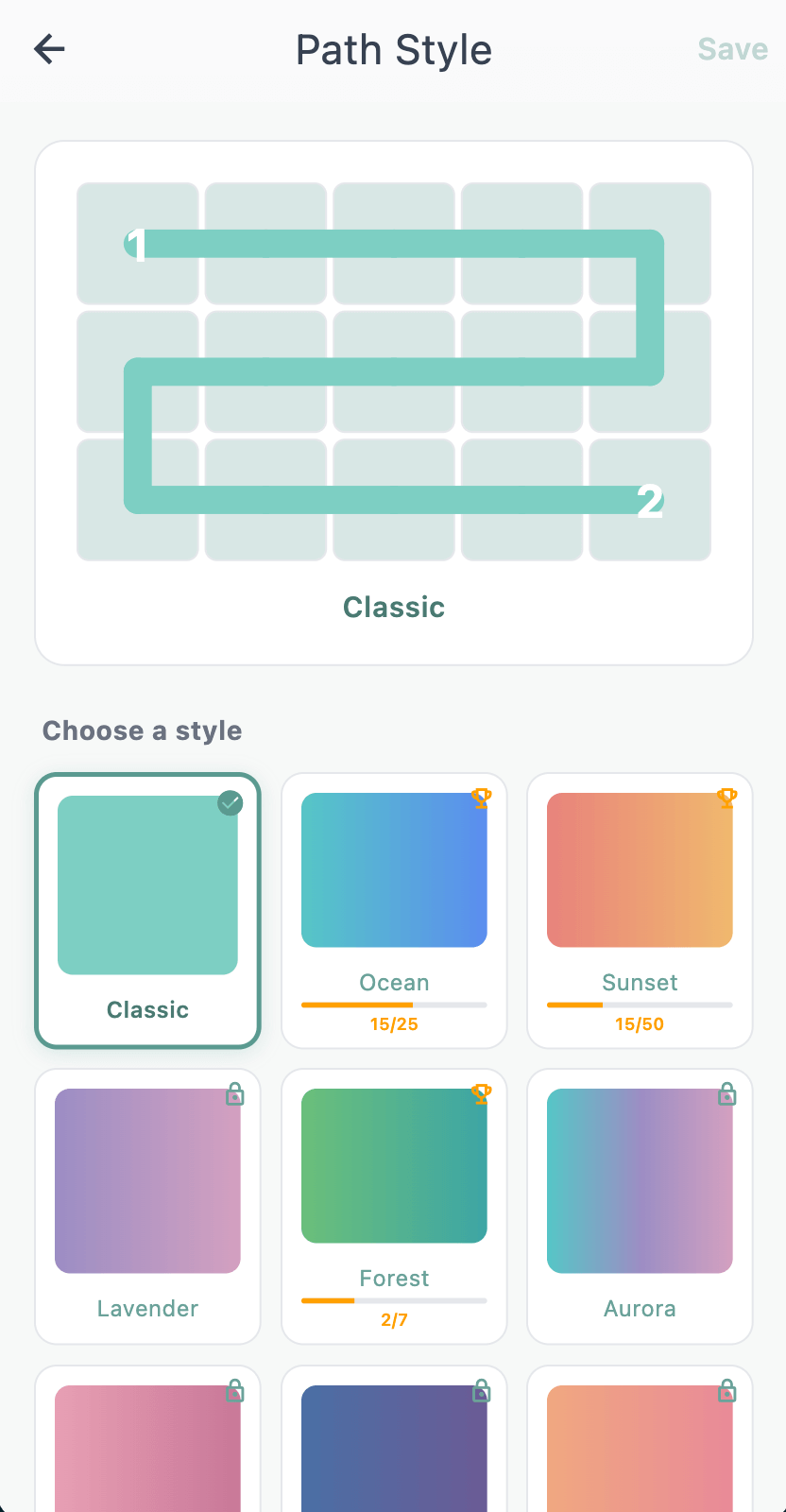Choose the Sunset gradient swatch
786x1512 pixels.
640,869
